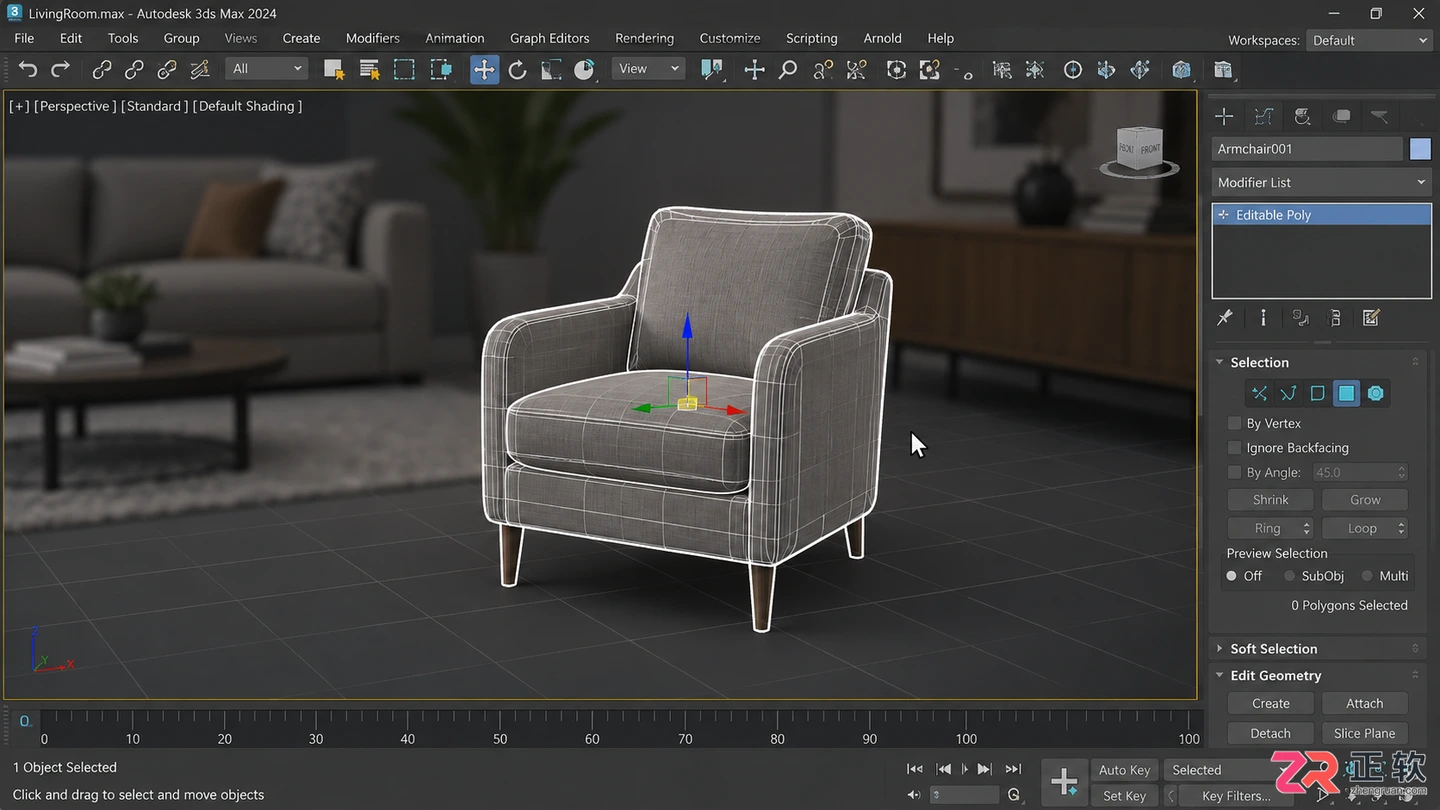Activate the Select Object tool
Screen dimensions: 1440x810
click(x=334, y=69)
